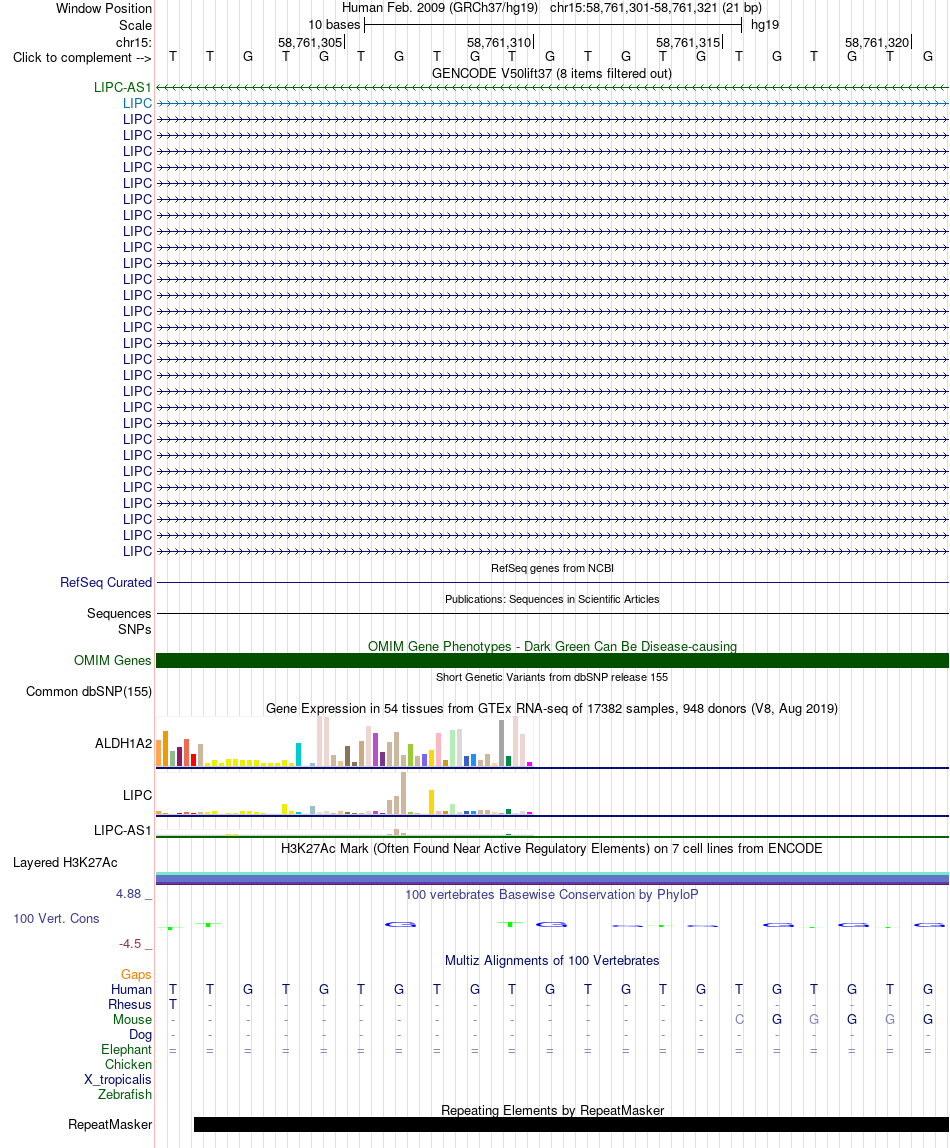Screen dimensions: 950x1148
Task: Click the Window Position label
Action: tap(104, 8)
